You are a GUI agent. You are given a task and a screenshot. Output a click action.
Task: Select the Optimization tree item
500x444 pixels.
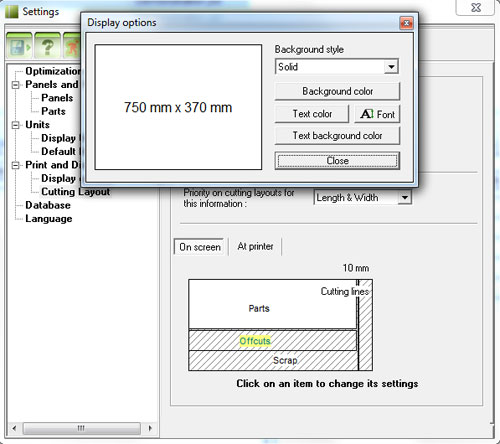point(53,71)
